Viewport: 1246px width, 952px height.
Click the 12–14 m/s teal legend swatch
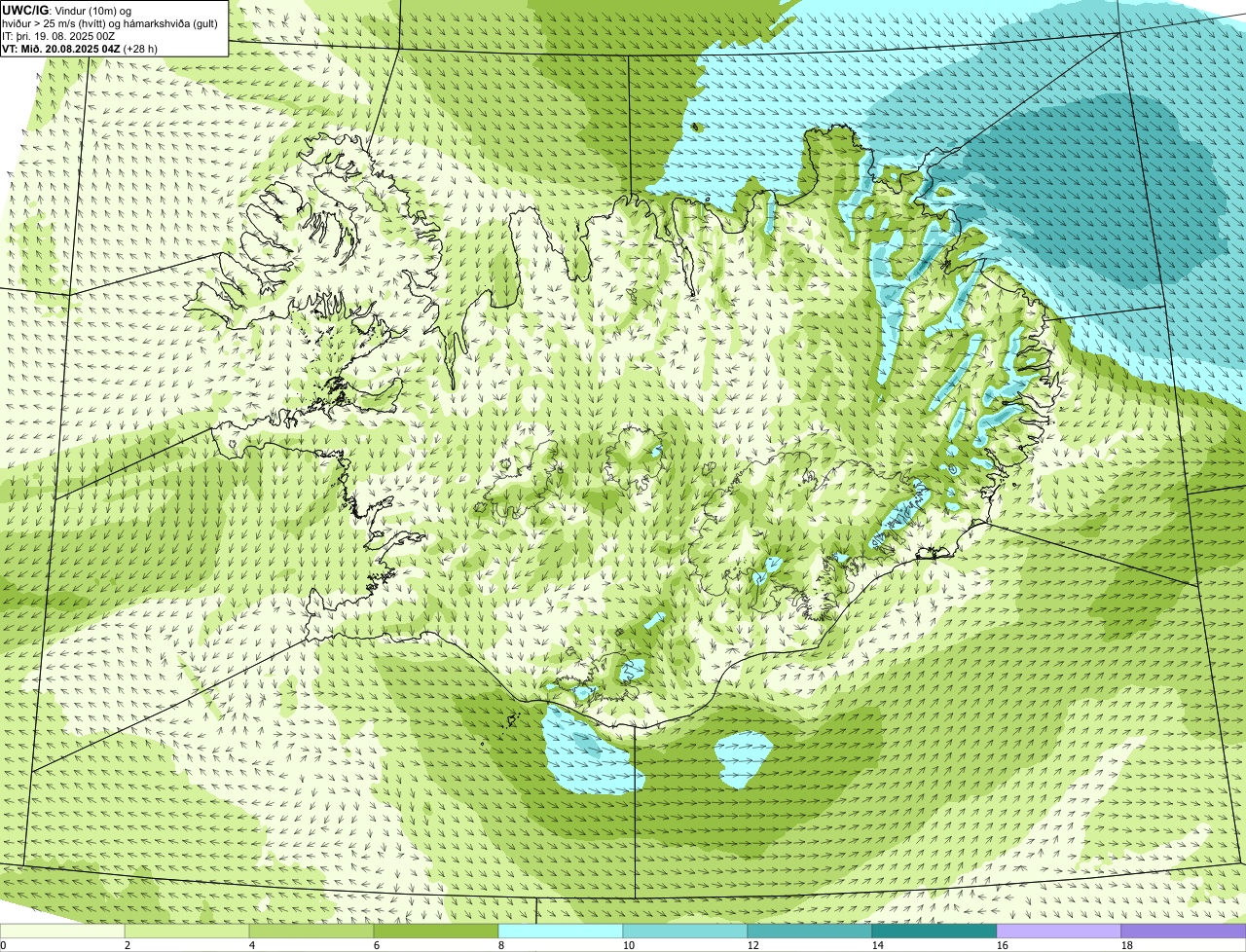point(810,932)
